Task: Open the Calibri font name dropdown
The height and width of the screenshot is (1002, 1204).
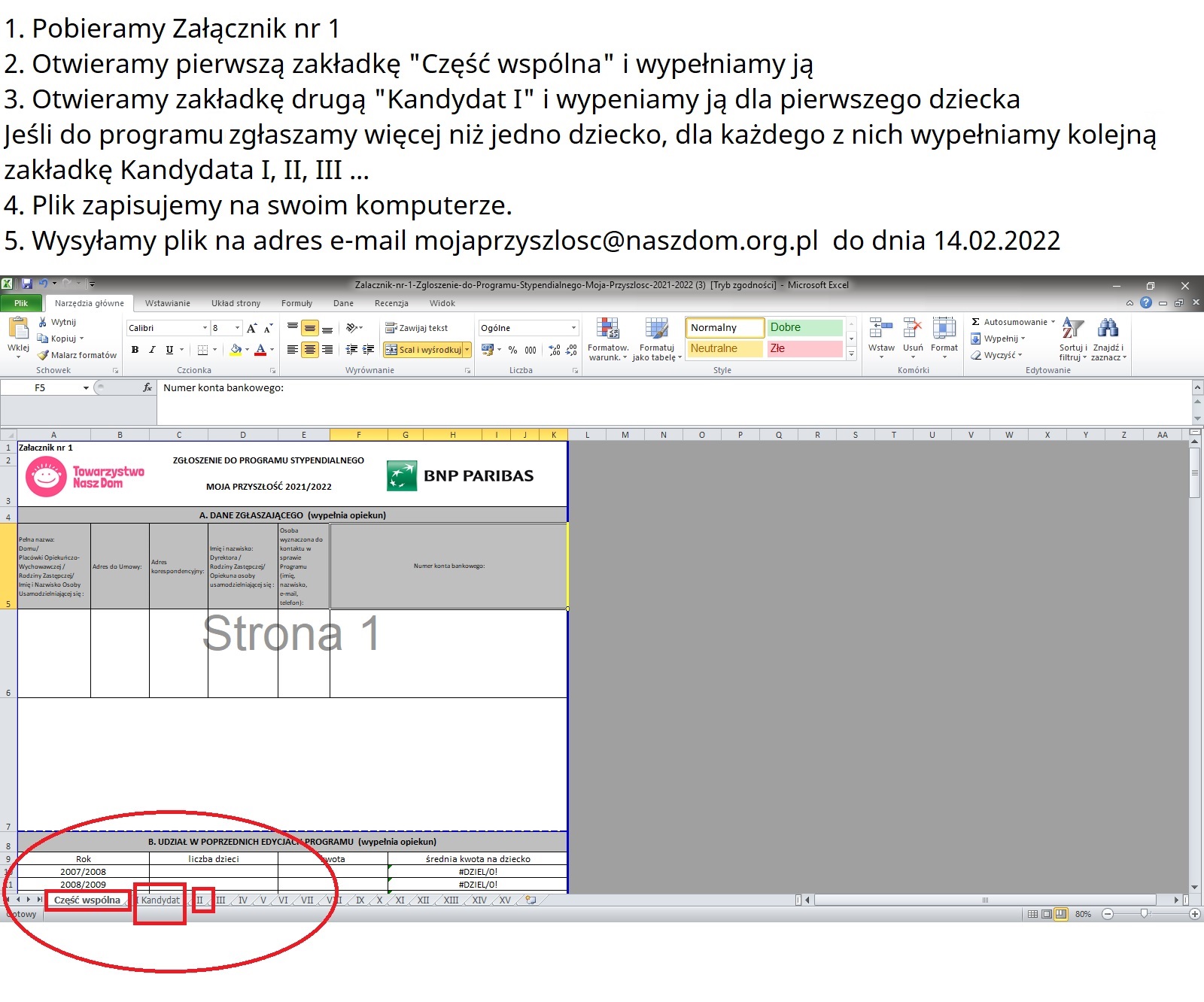Action: pyautogui.click(x=205, y=328)
